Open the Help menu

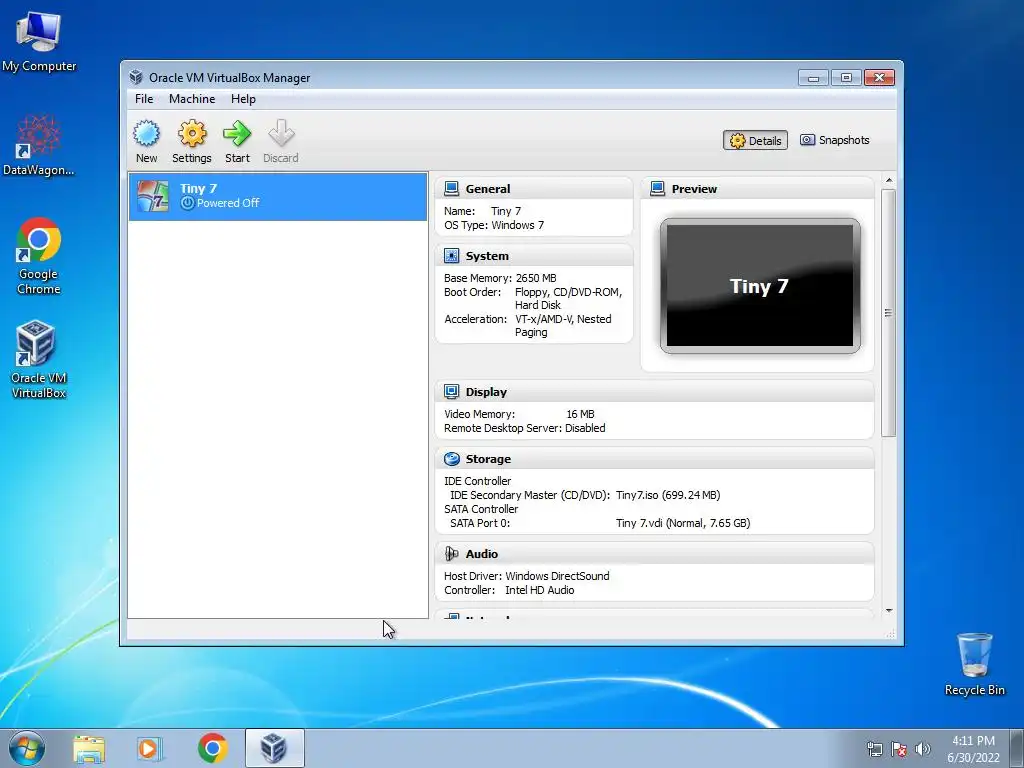click(243, 99)
